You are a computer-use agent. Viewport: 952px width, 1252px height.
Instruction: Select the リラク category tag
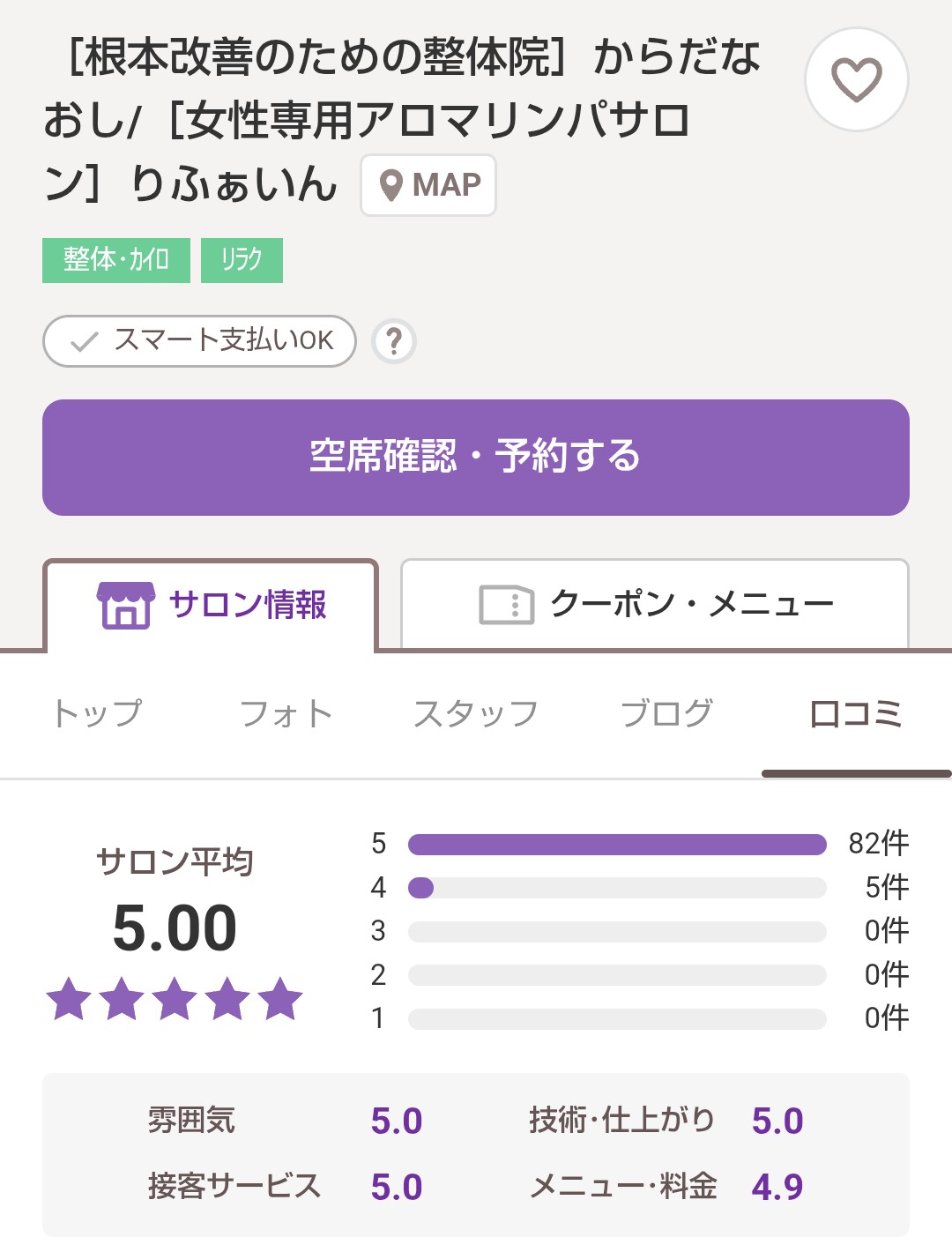242,260
